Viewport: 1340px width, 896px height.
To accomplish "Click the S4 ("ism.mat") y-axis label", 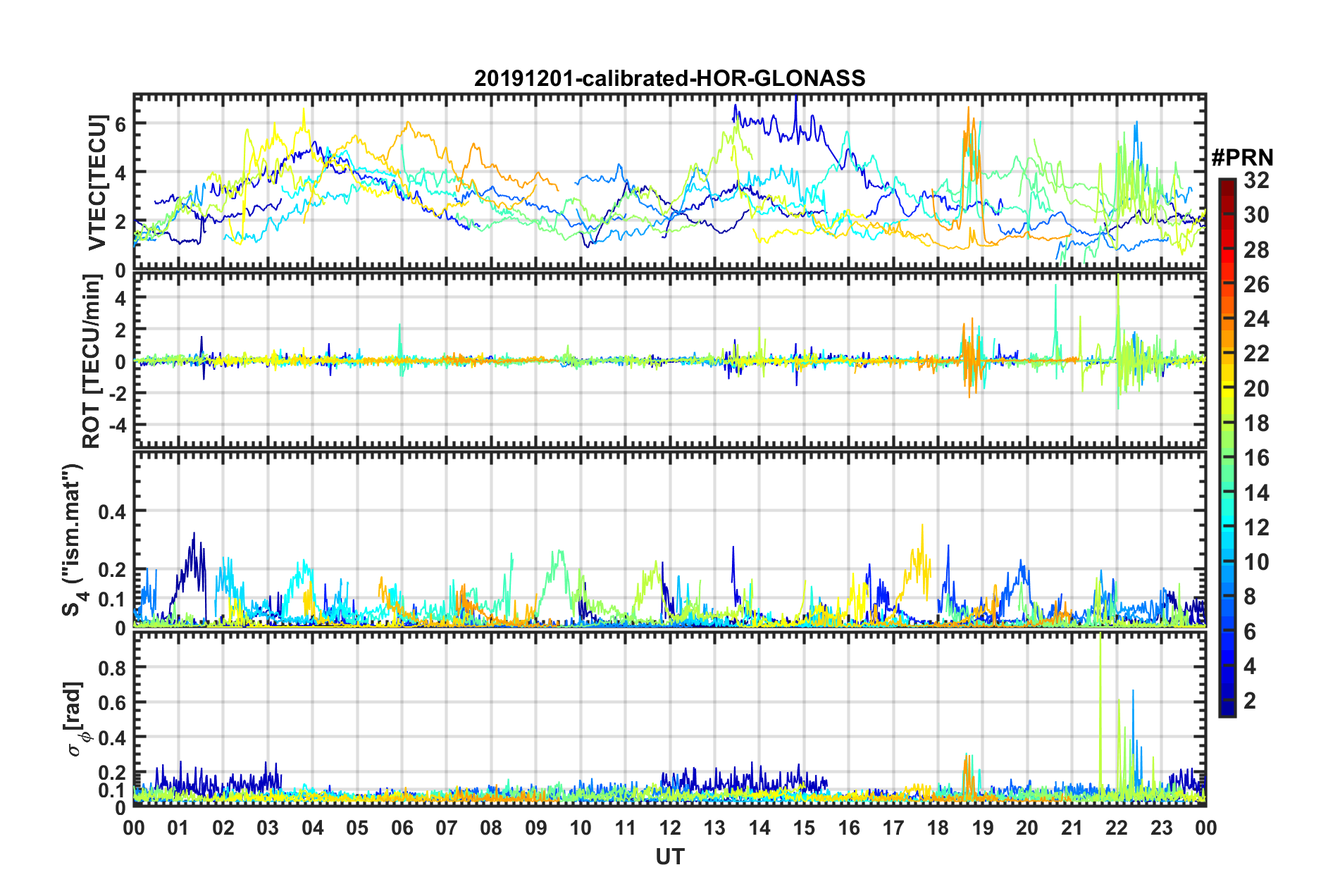I will [x=73, y=540].
